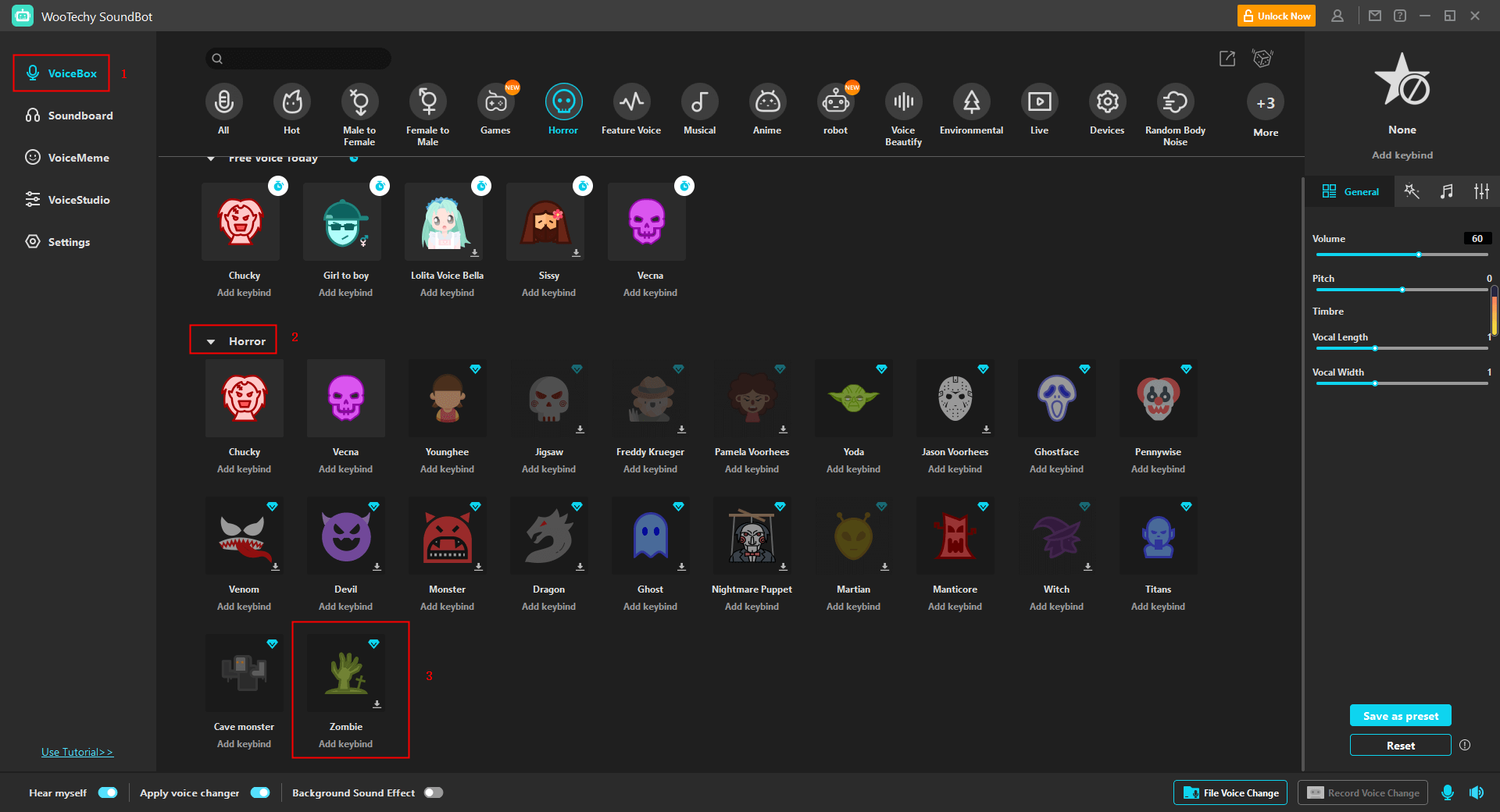Select the Venom voice thumbnail
The width and height of the screenshot is (1500, 812).
tap(245, 536)
